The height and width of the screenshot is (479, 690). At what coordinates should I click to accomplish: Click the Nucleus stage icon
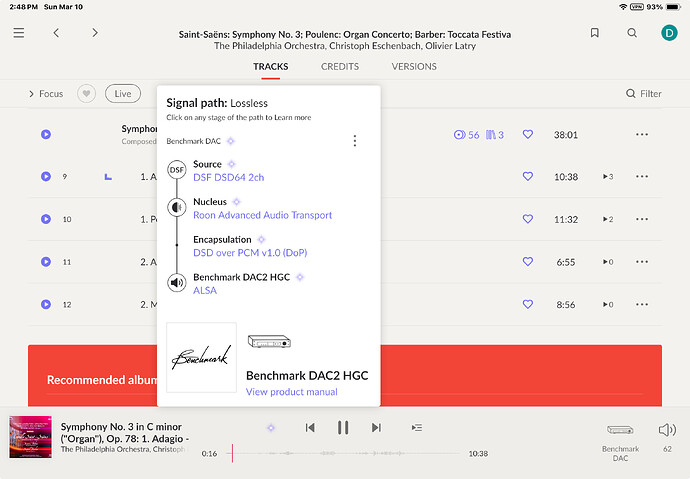pos(177,207)
